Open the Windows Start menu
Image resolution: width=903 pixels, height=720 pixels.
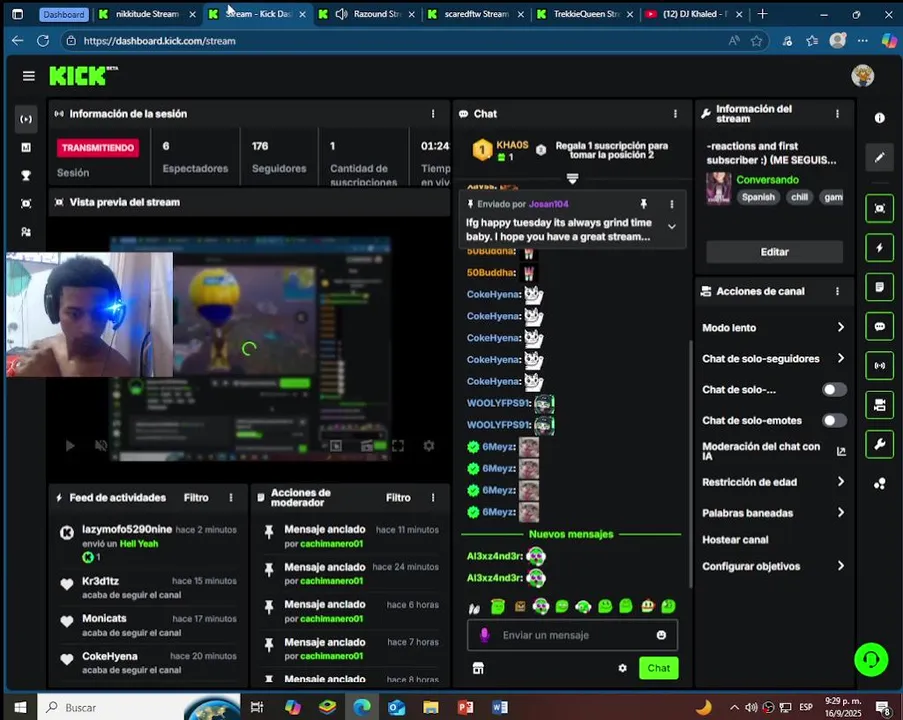pos(20,707)
